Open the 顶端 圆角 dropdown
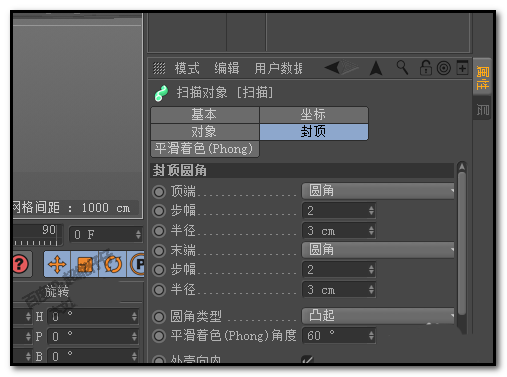Viewport: 507px width, 377px height. pos(378,191)
